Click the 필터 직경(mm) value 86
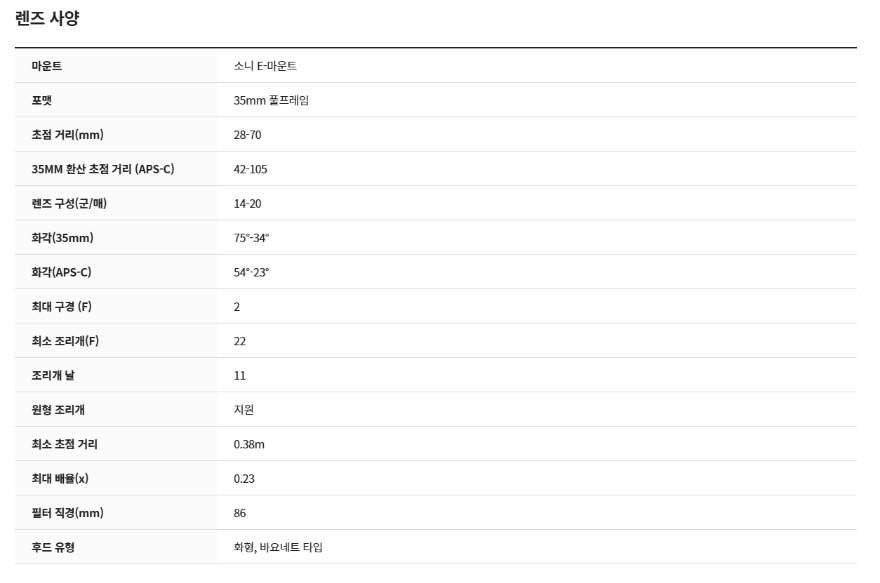The height and width of the screenshot is (583, 880). (x=240, y=513)
